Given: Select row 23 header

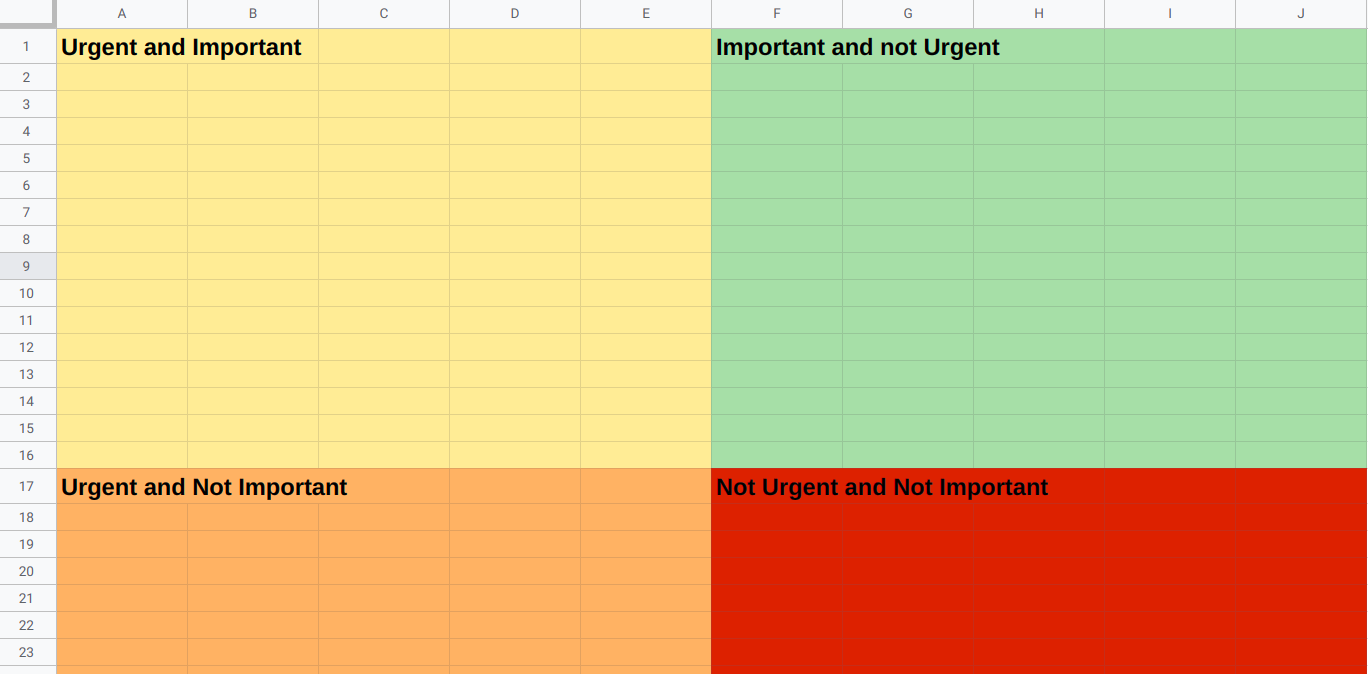Looking at the screenshot, I should 27,652.
